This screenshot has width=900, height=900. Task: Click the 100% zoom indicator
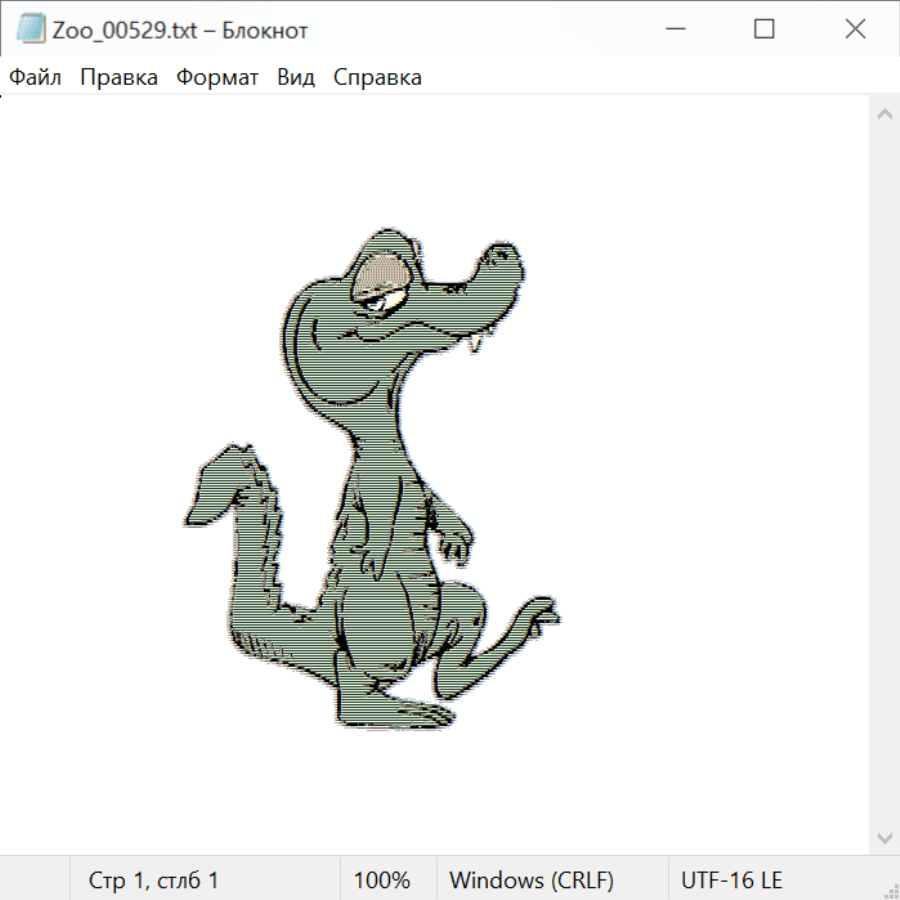coord(382,880)
